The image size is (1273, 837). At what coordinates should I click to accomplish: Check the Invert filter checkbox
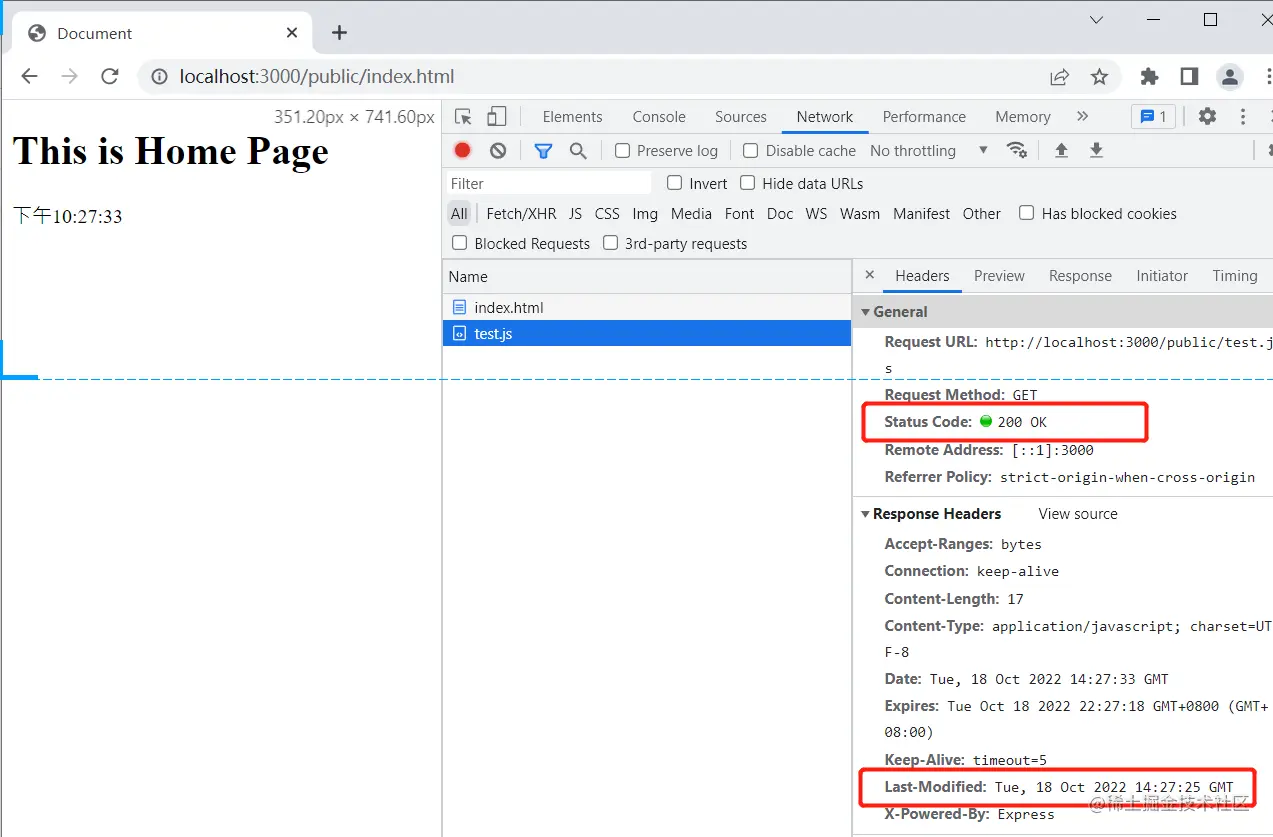coord(675,183)
